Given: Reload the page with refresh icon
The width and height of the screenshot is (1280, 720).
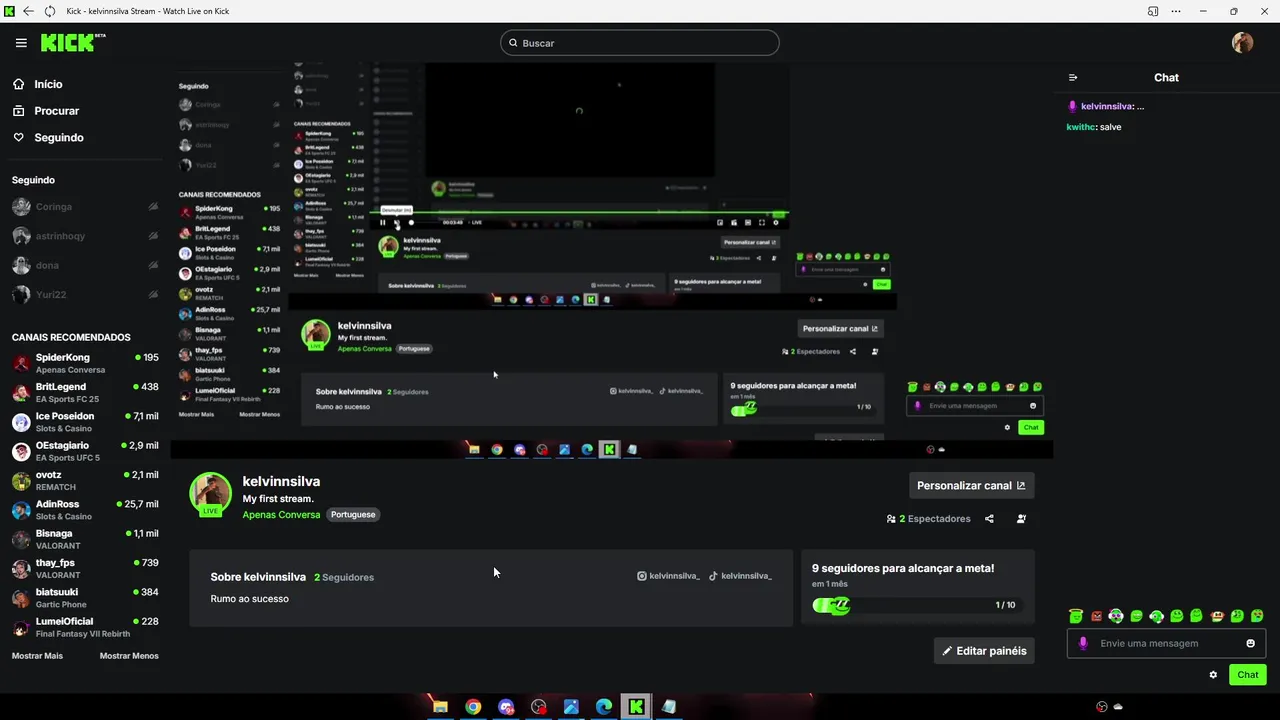Looking at the screenshot, I should (x=50, y=11).
